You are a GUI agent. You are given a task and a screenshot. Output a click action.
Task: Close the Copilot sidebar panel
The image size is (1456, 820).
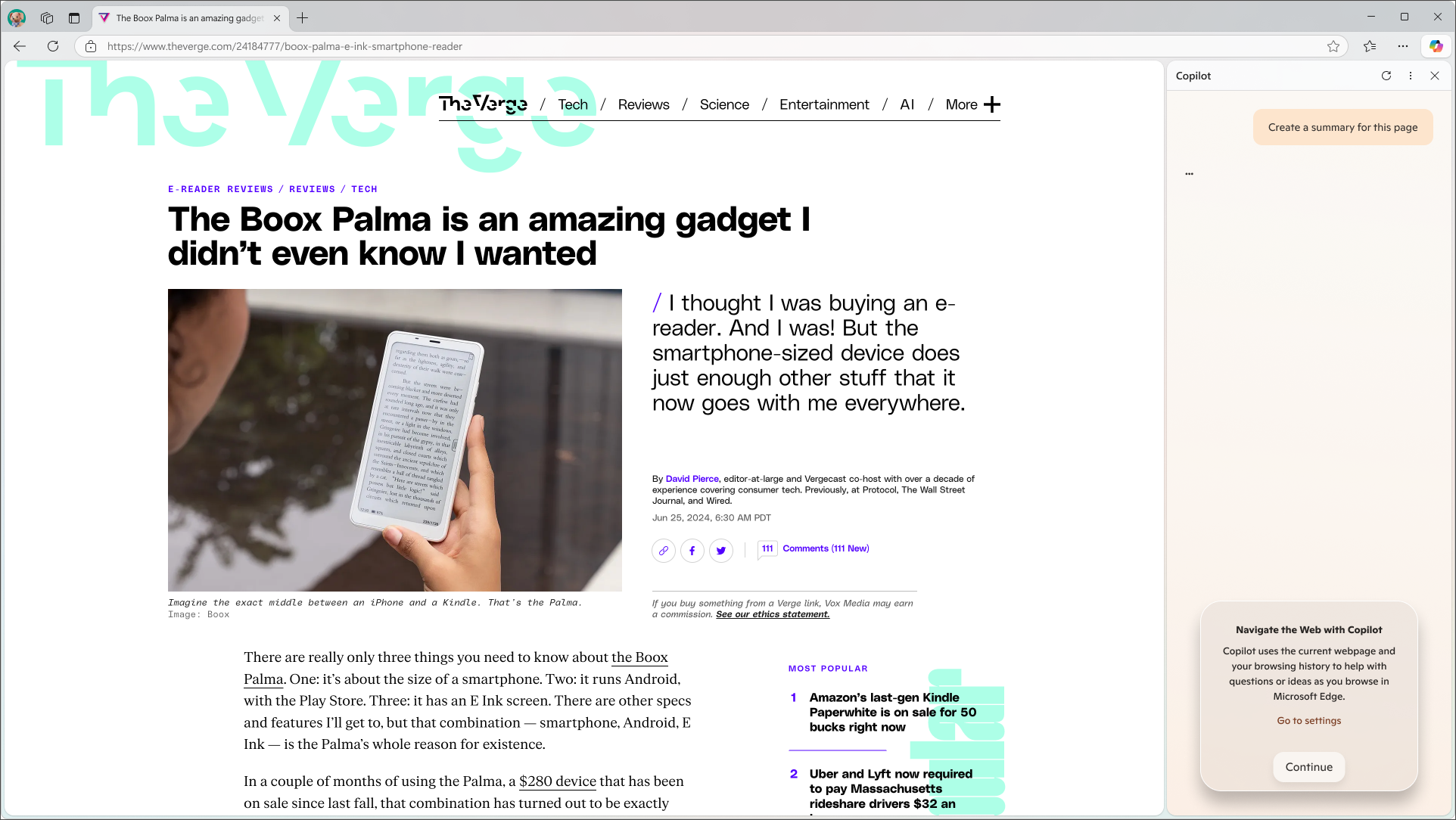[1435, 75]
